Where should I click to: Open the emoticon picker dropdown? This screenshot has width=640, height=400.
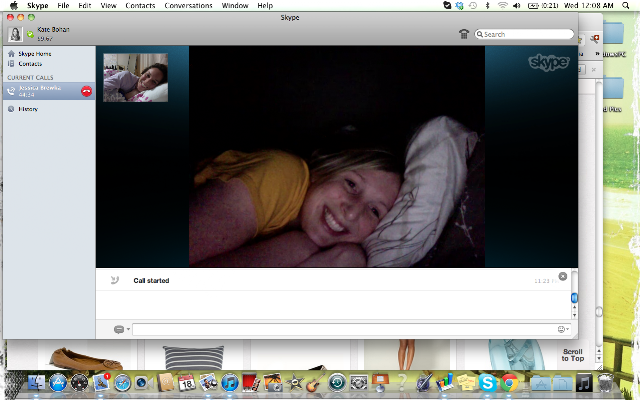pyautogui.click(x=563, y=329)
